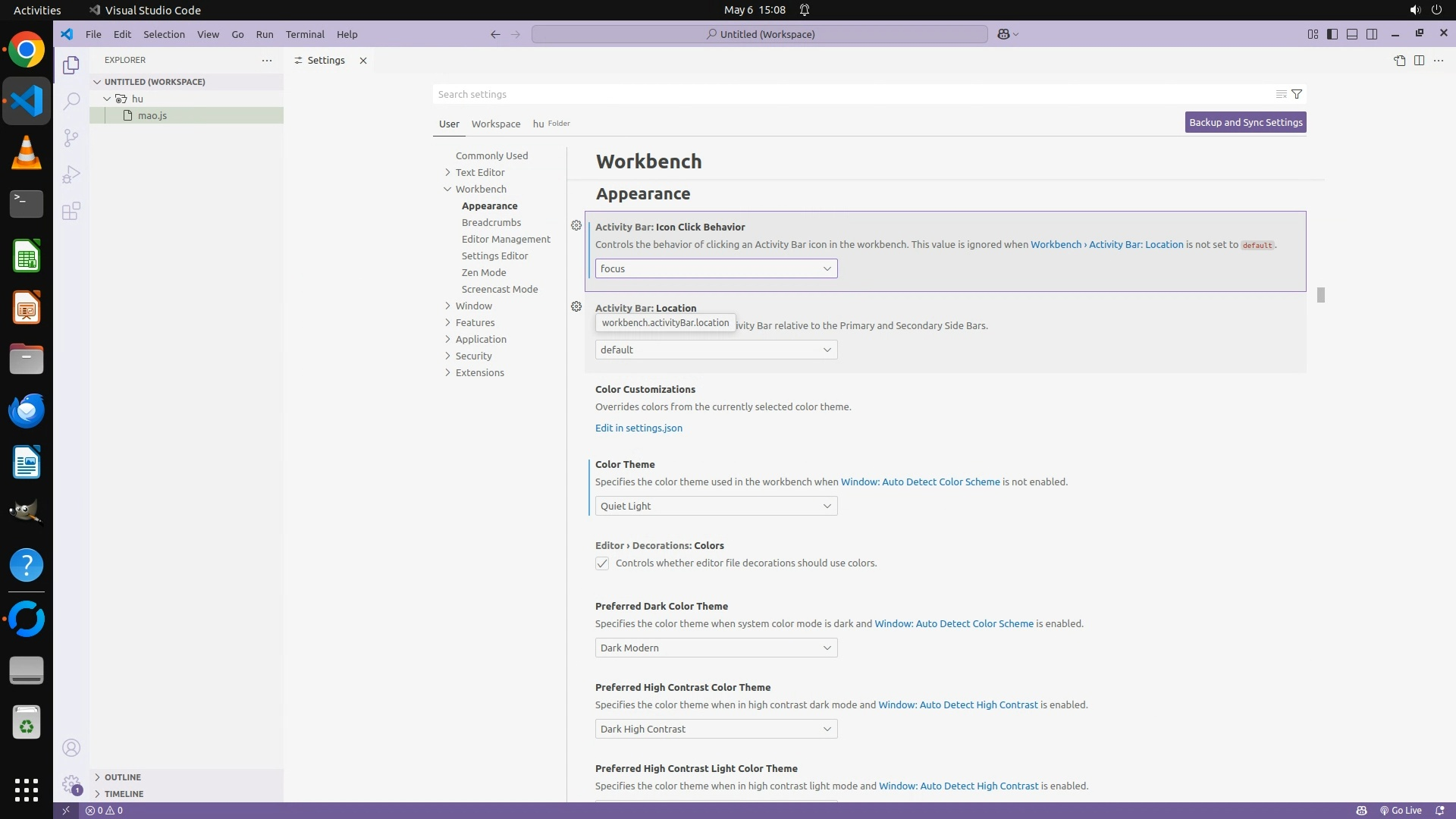Screen dimensions: 1456x819
Task: Open the Terminal menu
Action: 305,34
